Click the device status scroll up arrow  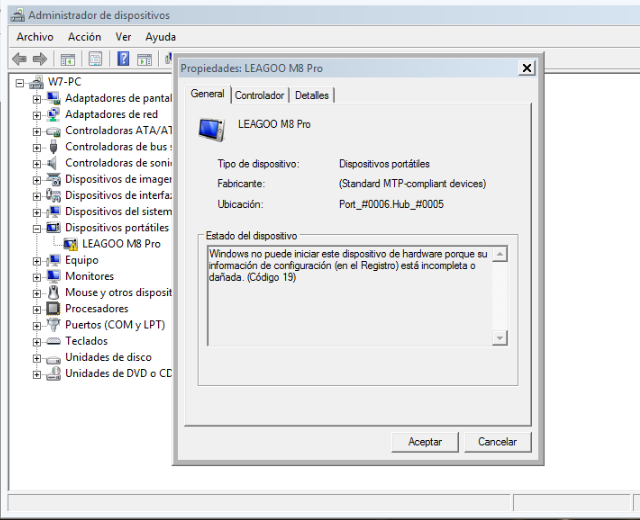(500, 254)
